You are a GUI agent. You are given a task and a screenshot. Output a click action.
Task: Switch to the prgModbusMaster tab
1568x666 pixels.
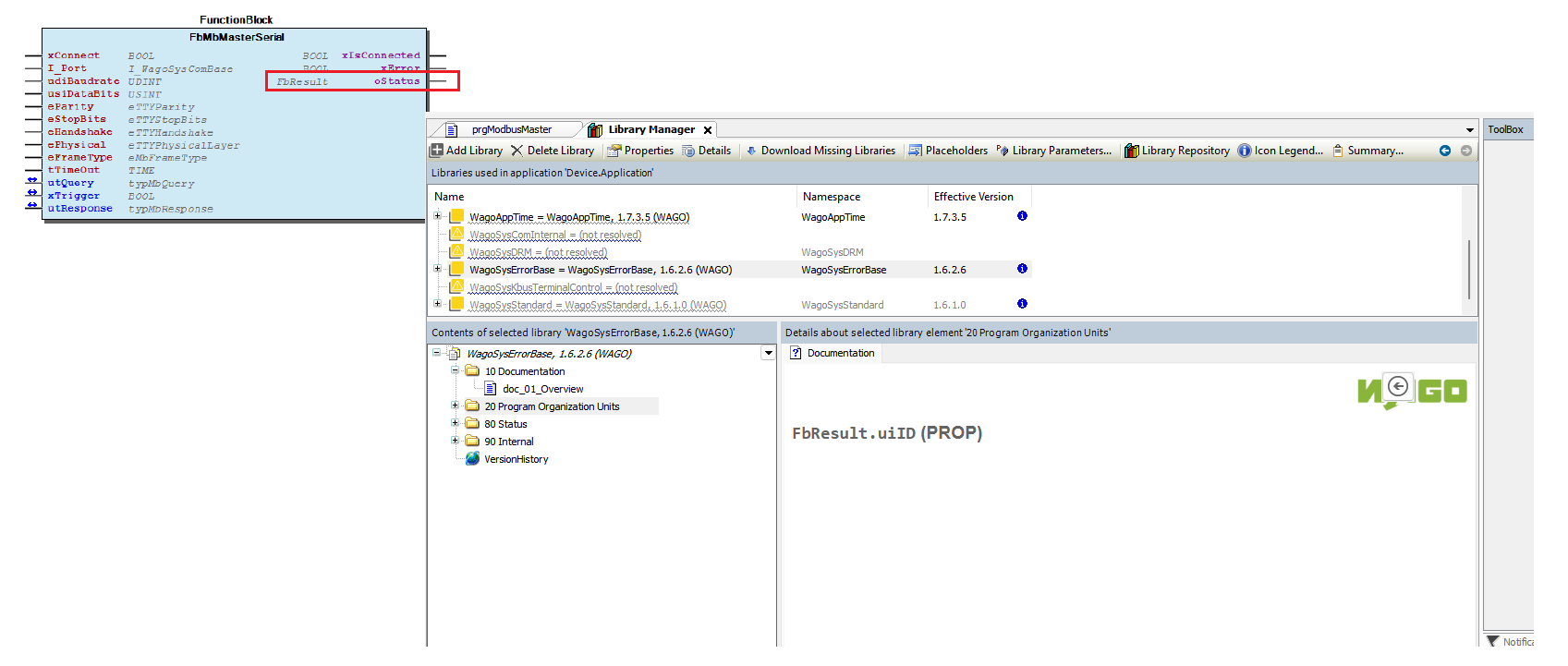click(511, 129)
